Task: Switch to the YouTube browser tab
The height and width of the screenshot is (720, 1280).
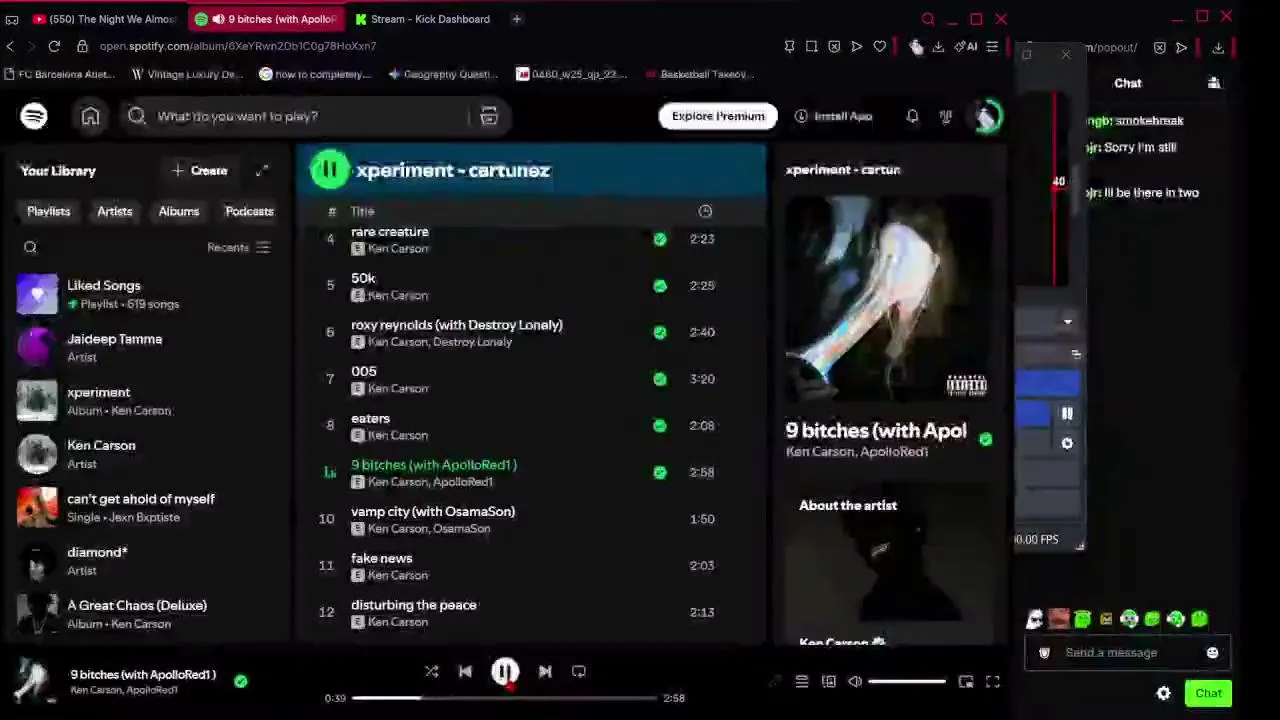Action: (104, 19)
